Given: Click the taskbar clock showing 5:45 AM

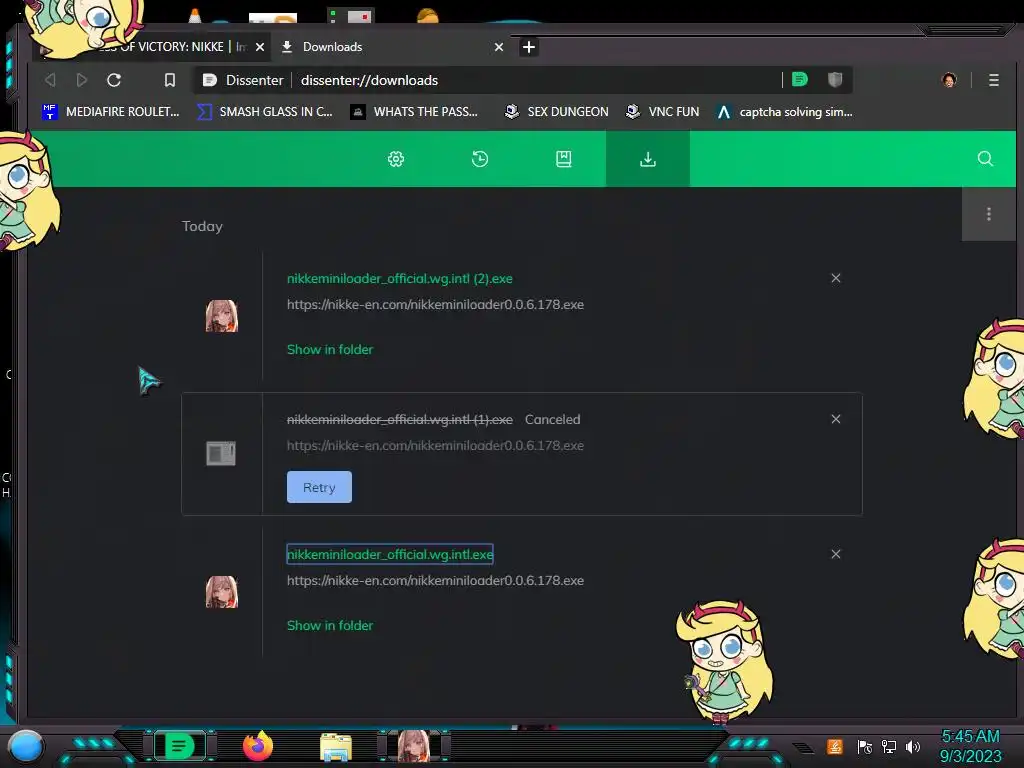Looking at the screenshot, I should click(970, 746).
